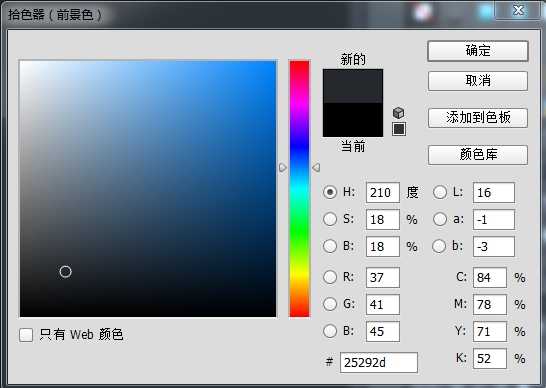Click the new color swatch (新的)

coord(353,86)
